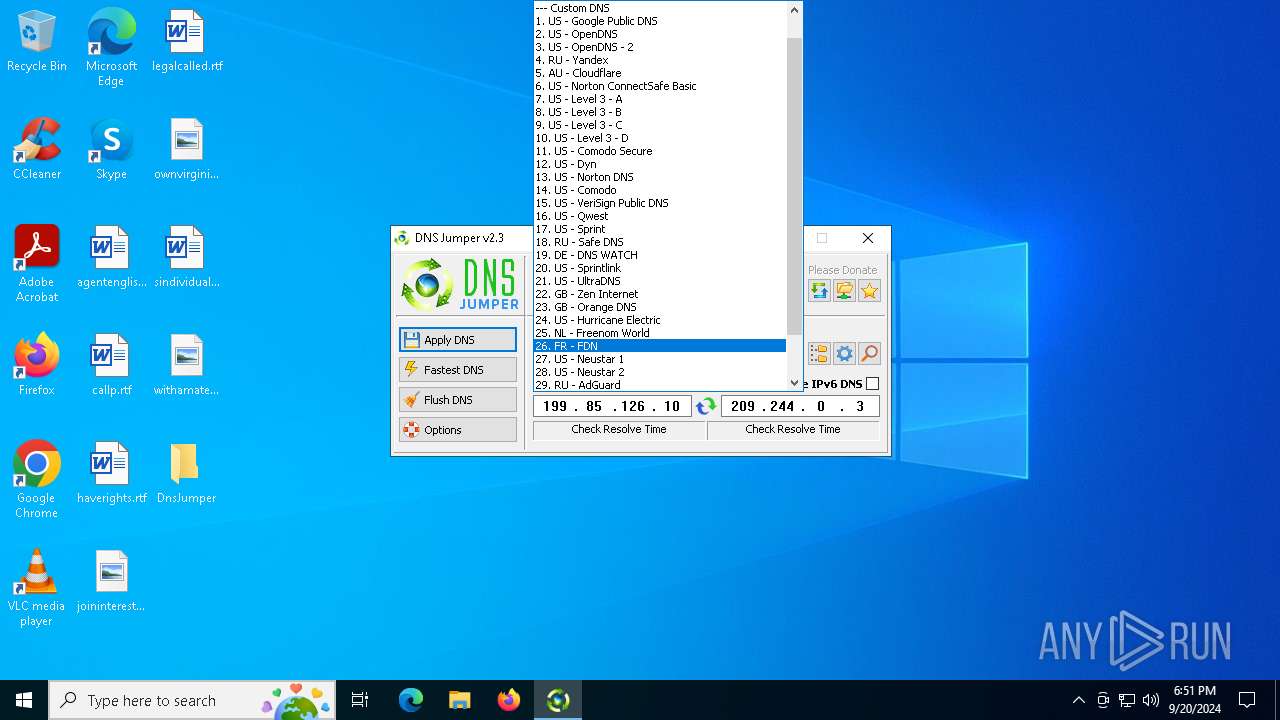
Task: Click the DNS Jumper taskbar icon
Action: 558,700
